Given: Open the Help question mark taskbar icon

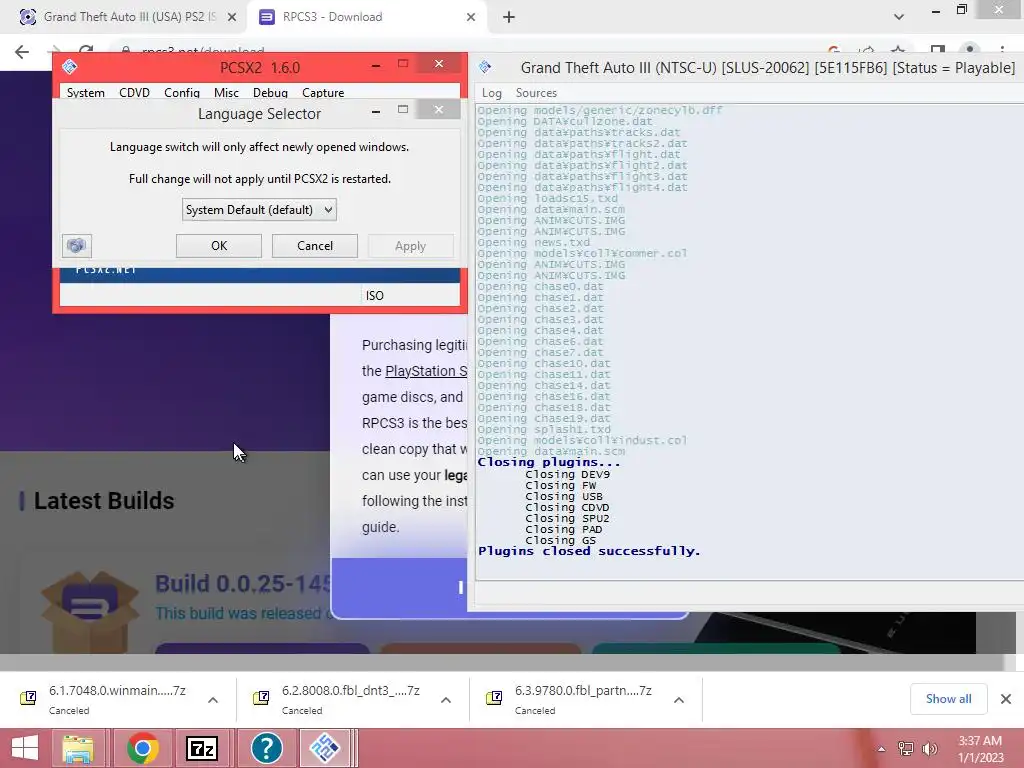Looking at the screenshot, I should pos(266,748).
